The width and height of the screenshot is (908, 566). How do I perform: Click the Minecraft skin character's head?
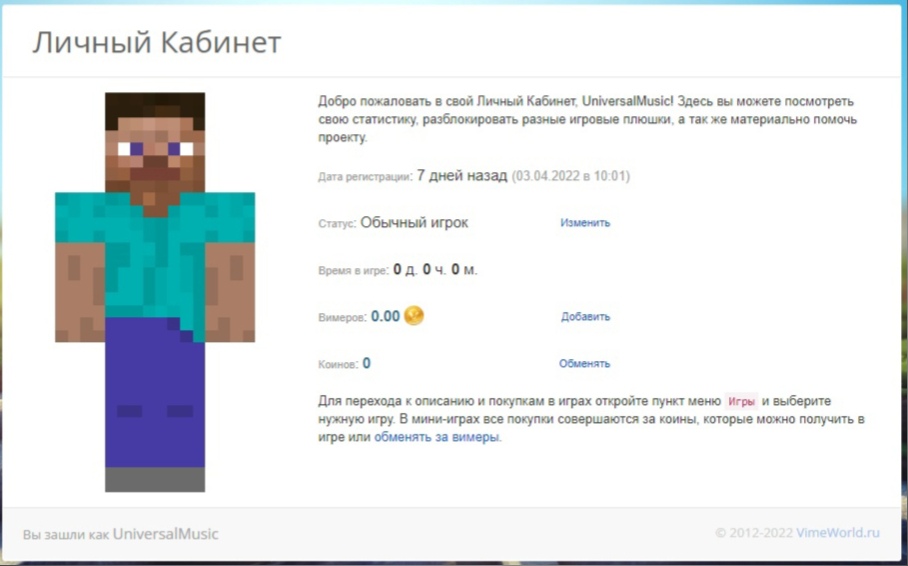click(155, 142)
